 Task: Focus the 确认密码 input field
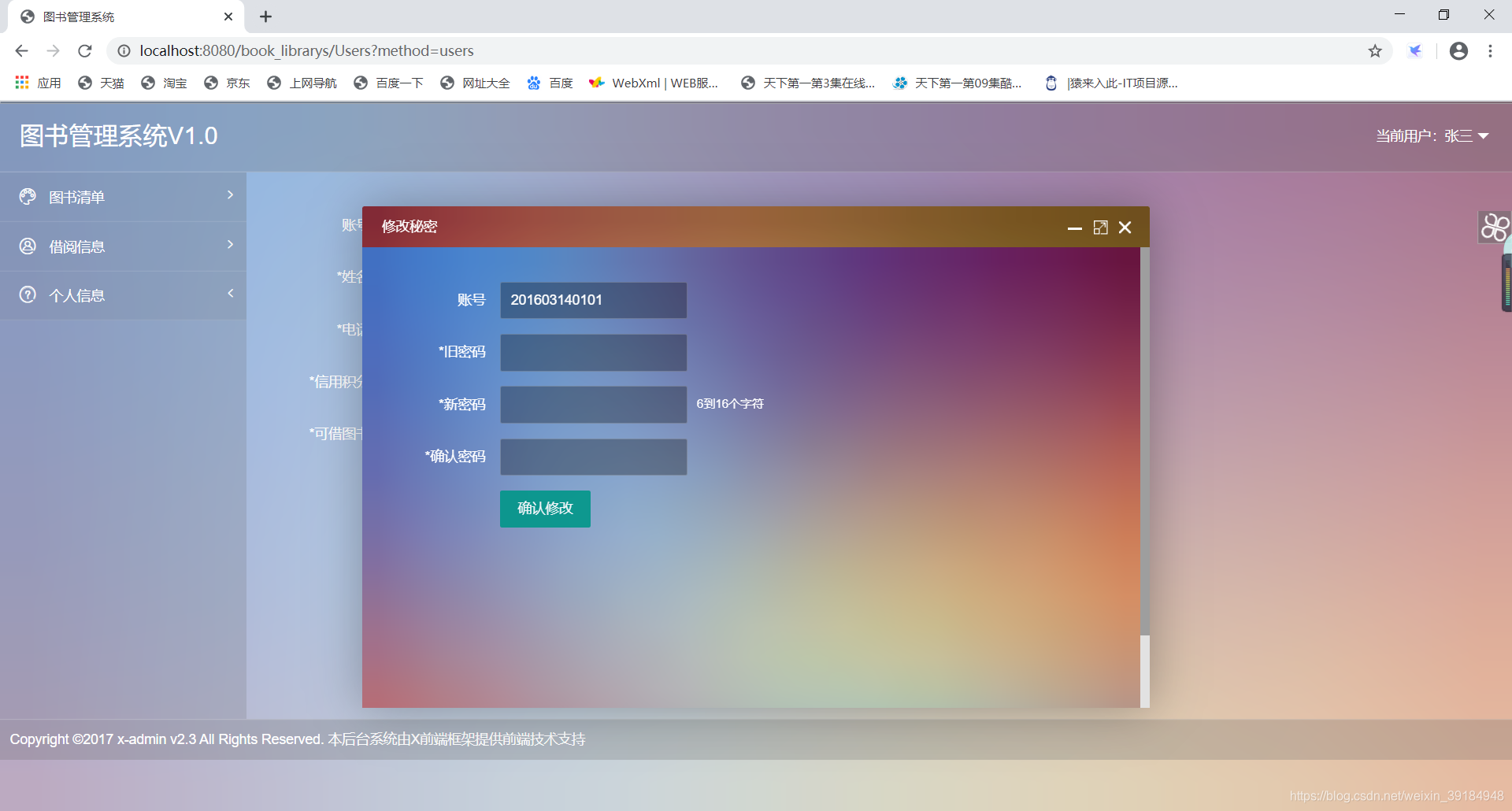click(593, 457)
